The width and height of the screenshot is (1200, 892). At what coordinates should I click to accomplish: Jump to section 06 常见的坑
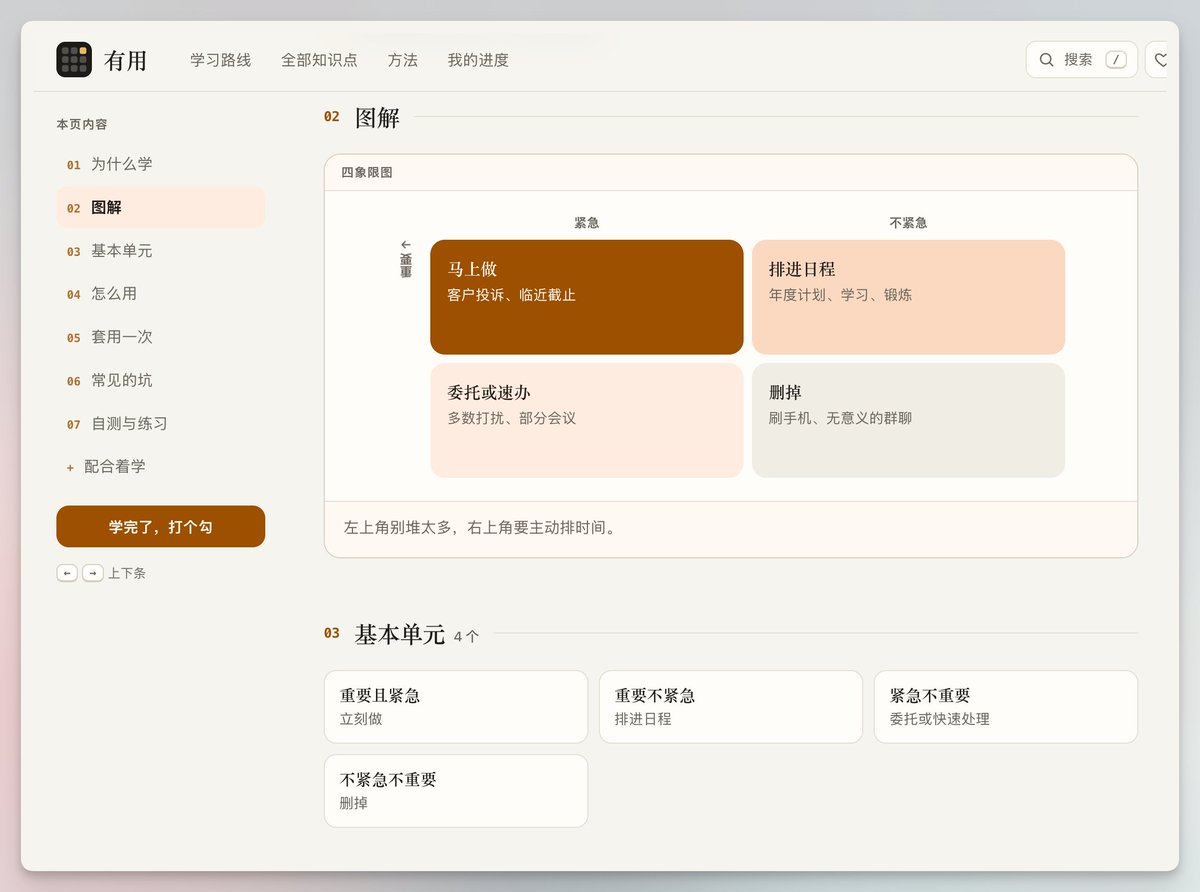[161, 380]
